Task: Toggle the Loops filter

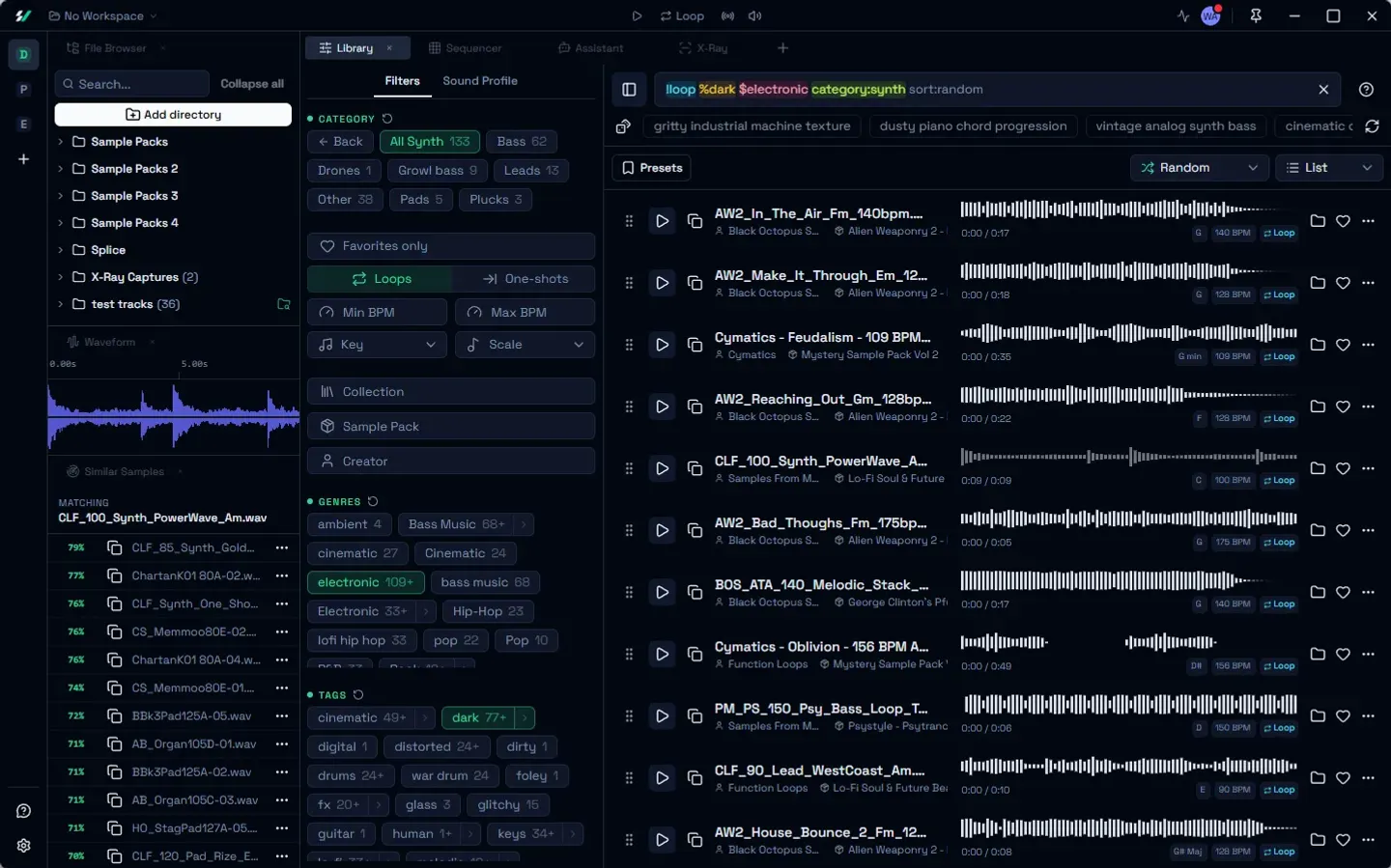Action: (380, 279)
